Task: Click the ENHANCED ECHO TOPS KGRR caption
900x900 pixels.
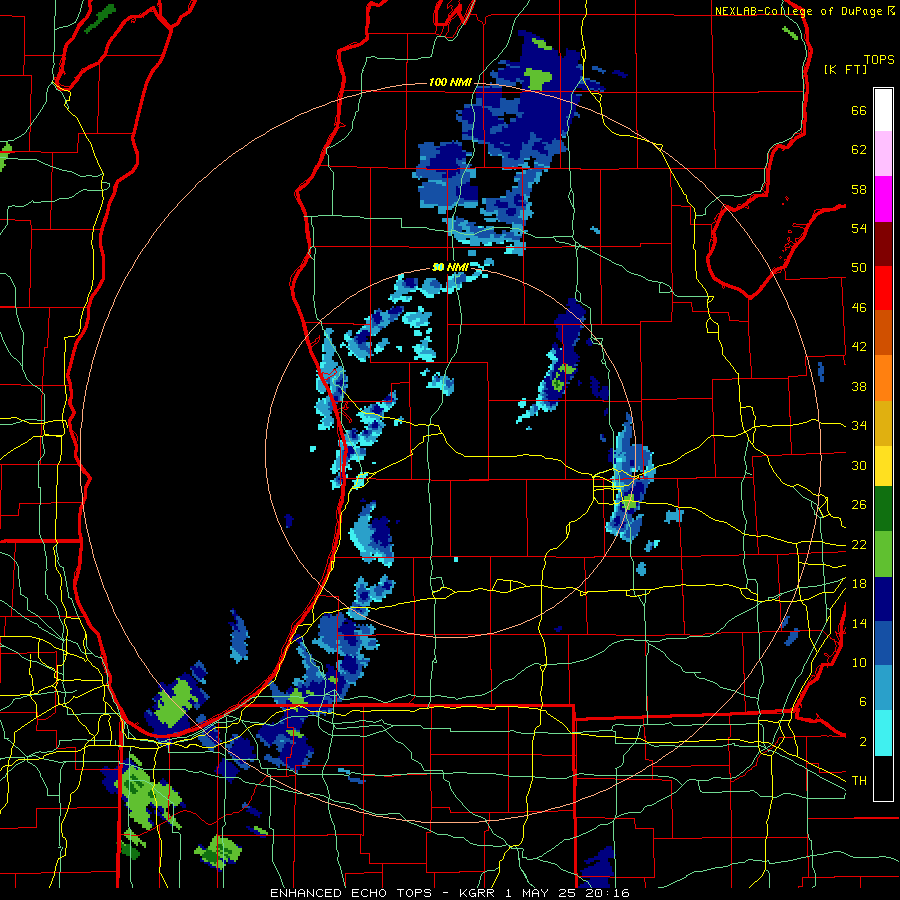Action: coord(449,893)
